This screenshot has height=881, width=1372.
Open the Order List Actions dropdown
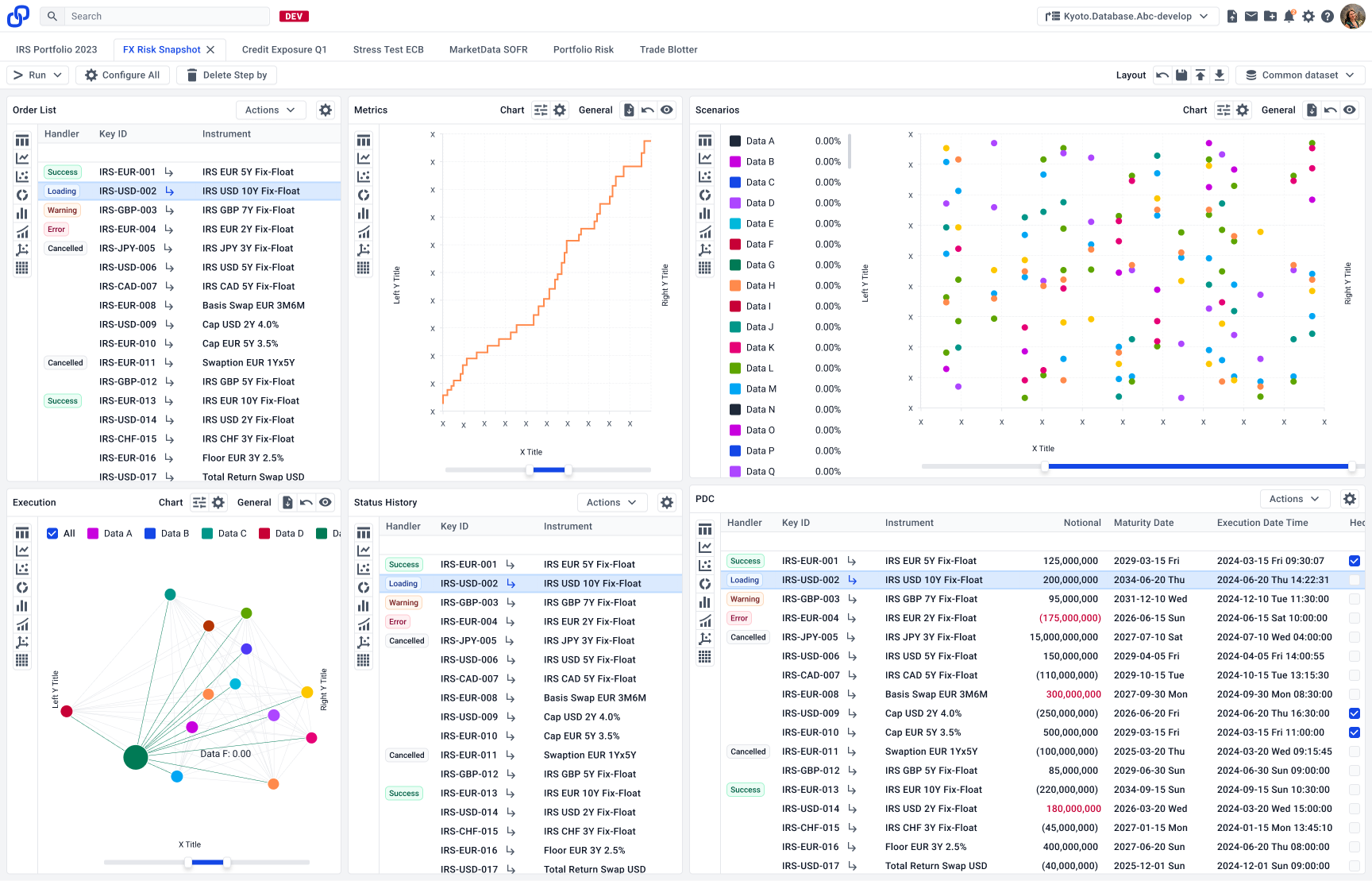click(271, 110)
